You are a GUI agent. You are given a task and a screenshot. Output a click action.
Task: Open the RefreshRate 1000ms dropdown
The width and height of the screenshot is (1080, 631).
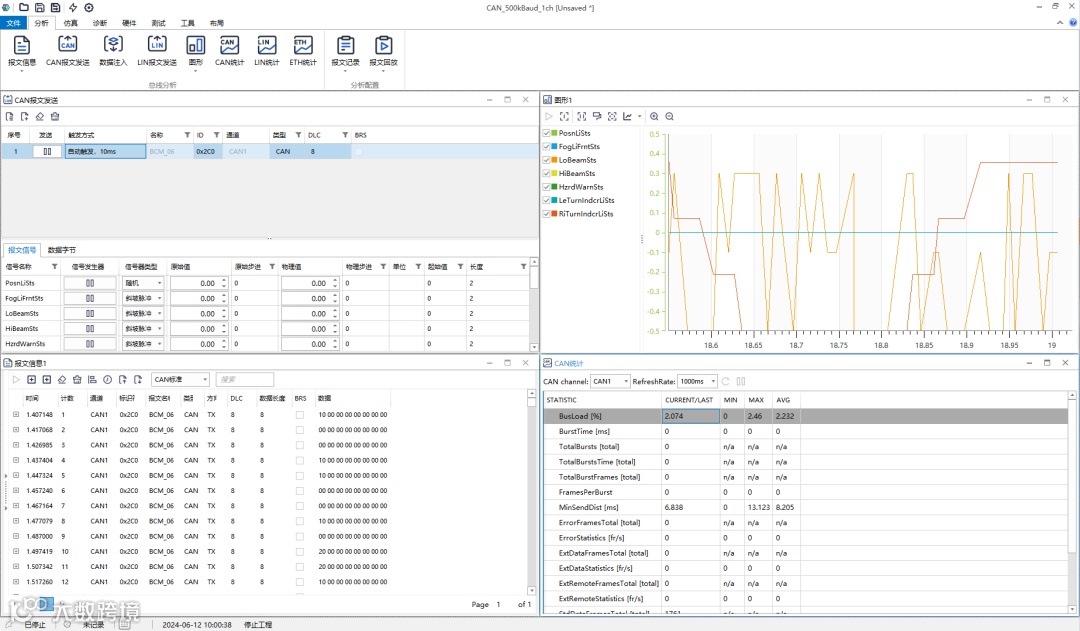point(699,381)
